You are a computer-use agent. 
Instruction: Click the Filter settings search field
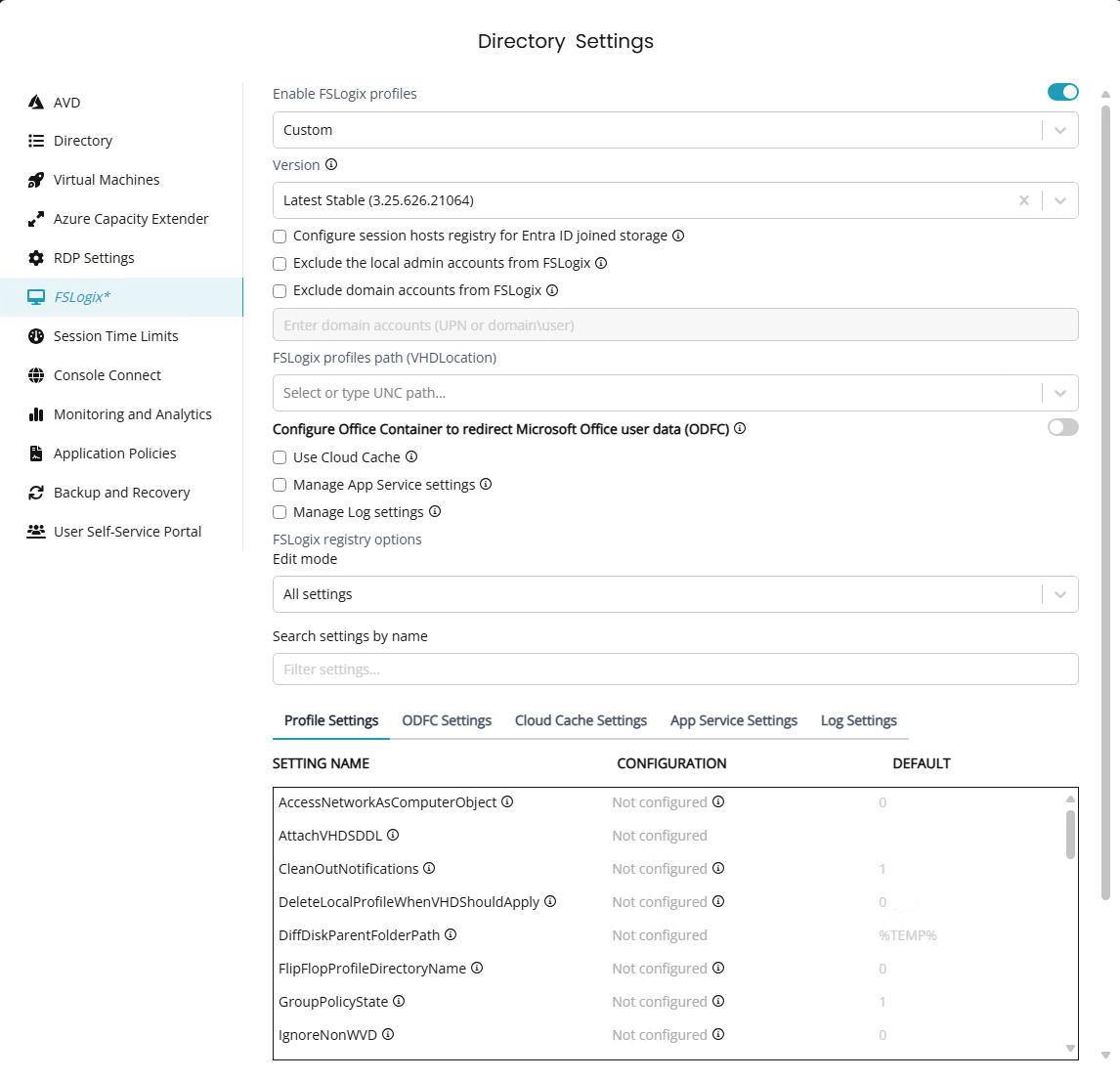[x=674, y=670]
